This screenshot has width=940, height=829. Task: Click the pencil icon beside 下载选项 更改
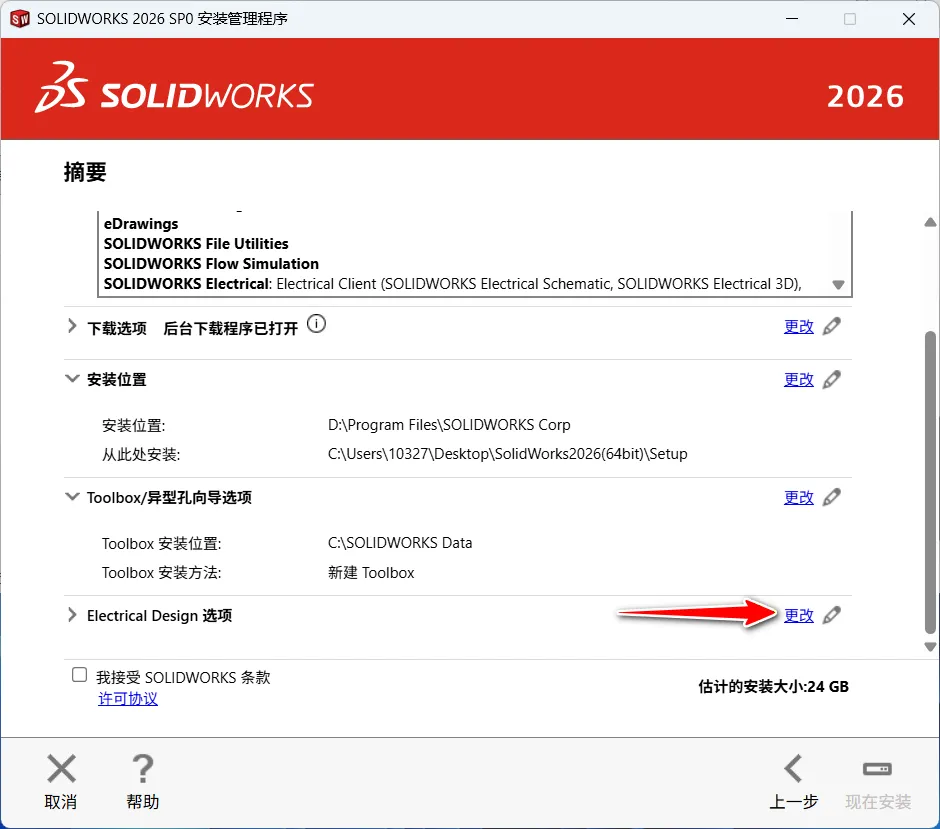coord(831,326)
